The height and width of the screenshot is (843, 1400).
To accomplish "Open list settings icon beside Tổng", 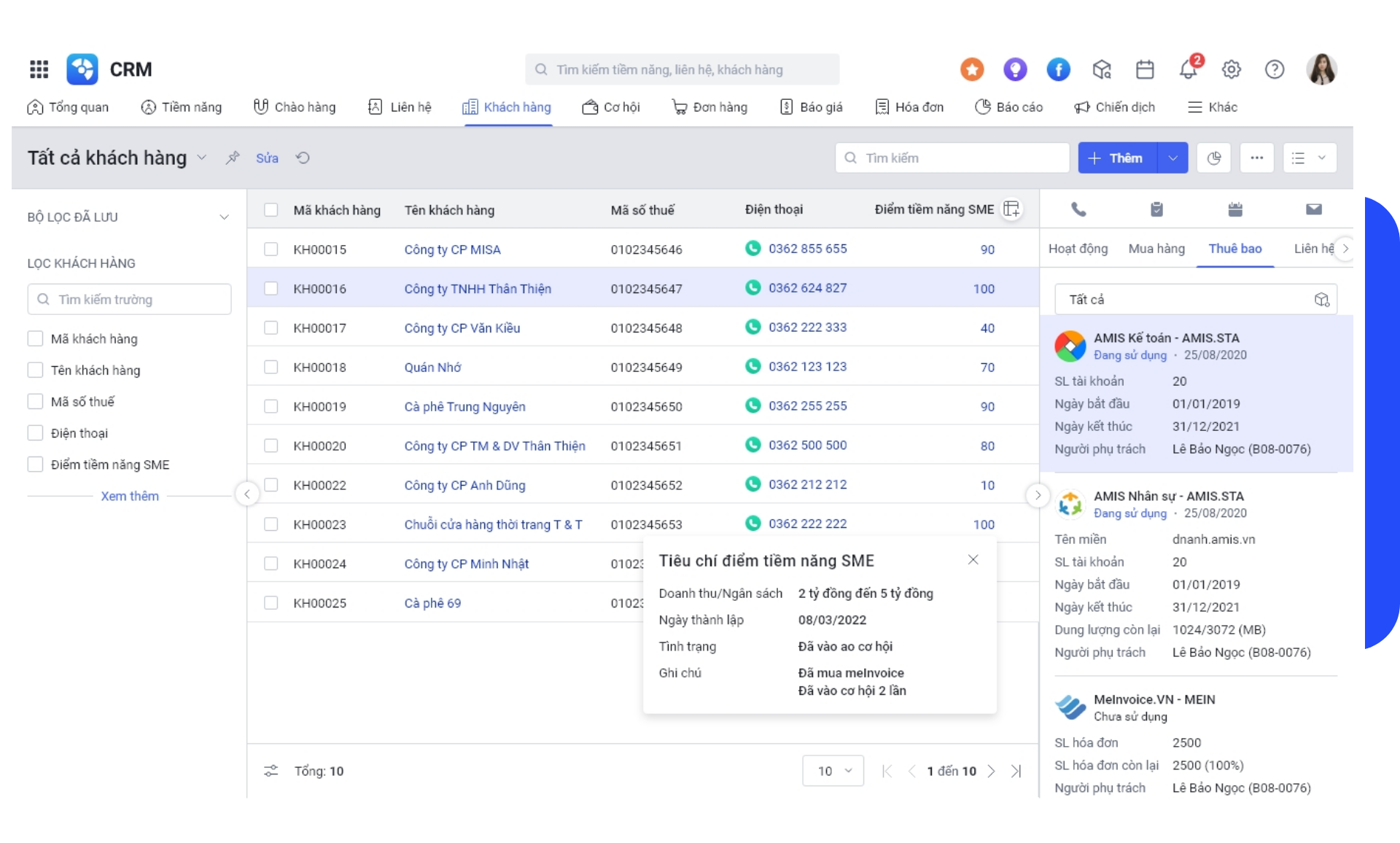I will click(x=271, y=771).
